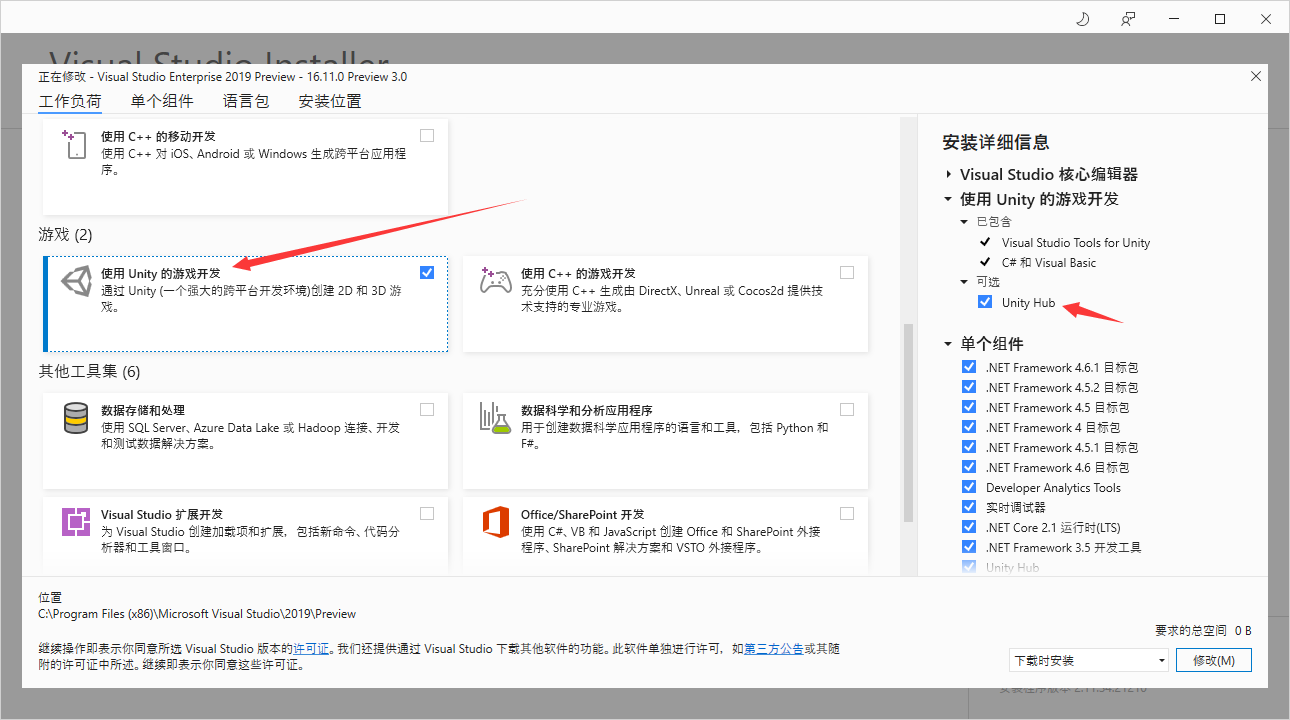
Task: Click the install location path text
Action: pos(197,614)
